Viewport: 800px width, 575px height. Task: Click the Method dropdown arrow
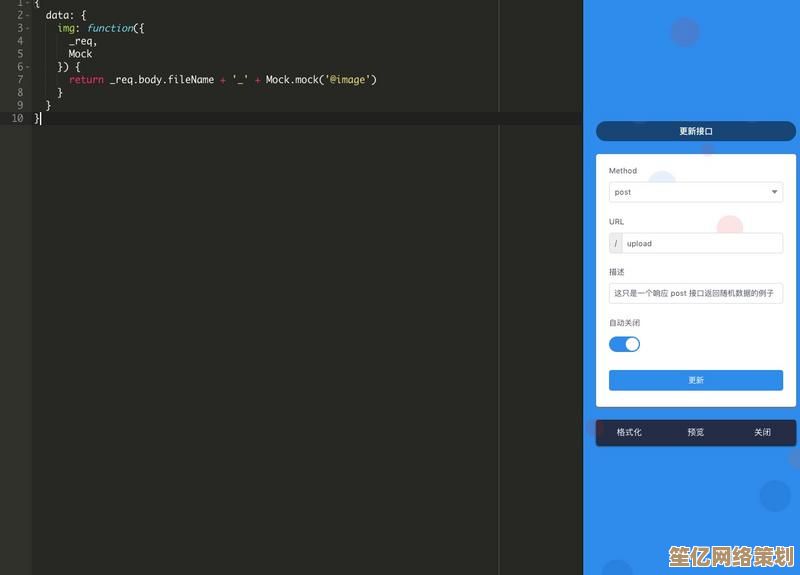click(x=774, y=192)
